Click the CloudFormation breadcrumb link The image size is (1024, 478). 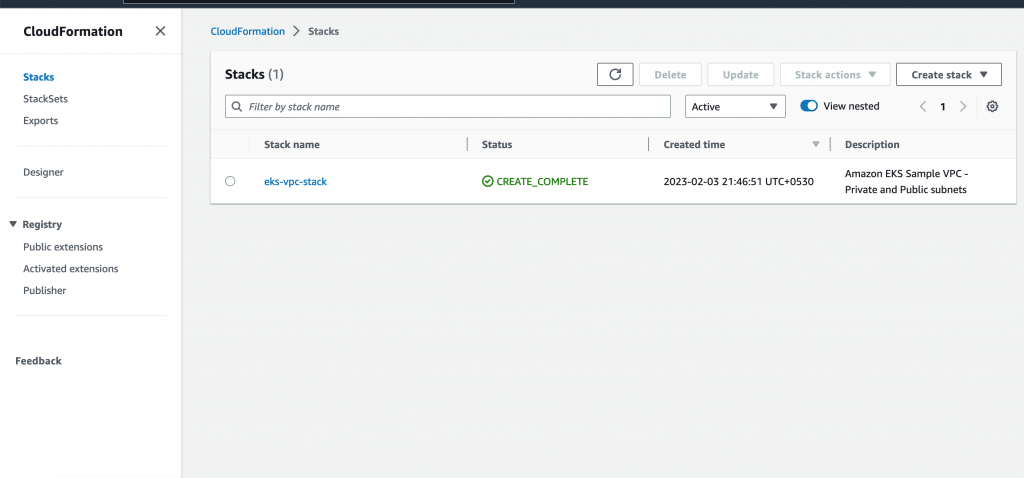[x=247, y=32]
